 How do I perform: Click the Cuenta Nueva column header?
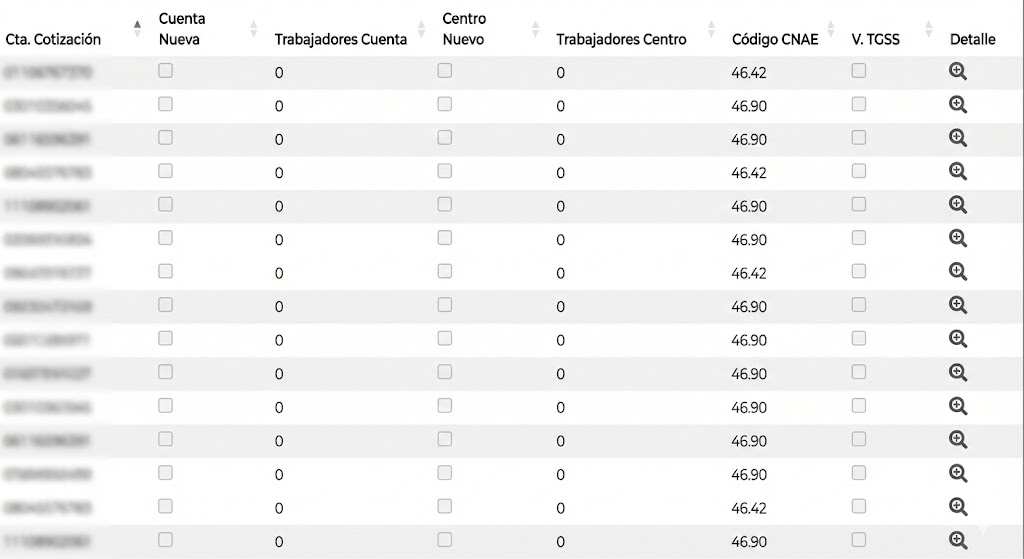point(182,29)
